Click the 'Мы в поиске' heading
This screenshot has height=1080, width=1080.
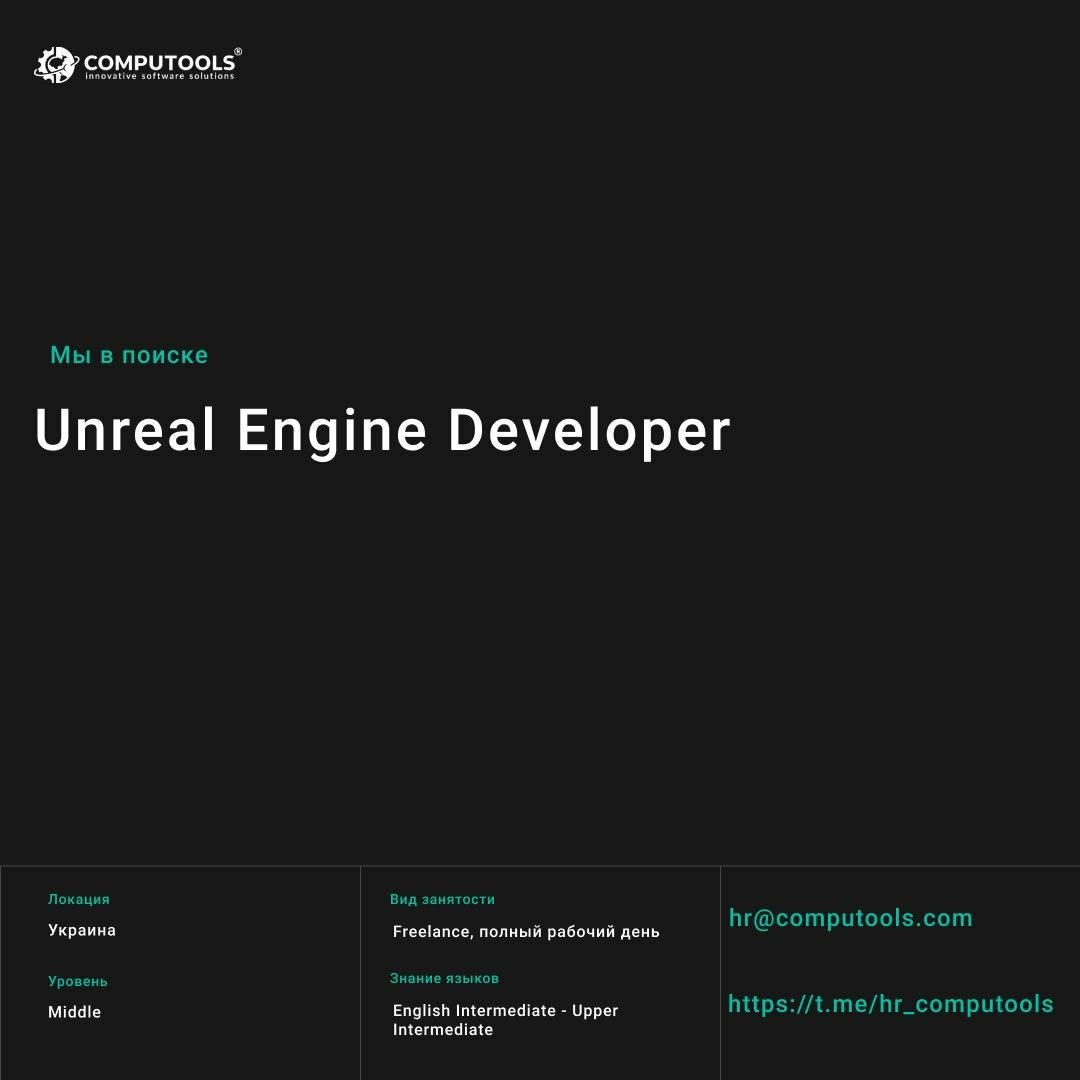(129, 355)
